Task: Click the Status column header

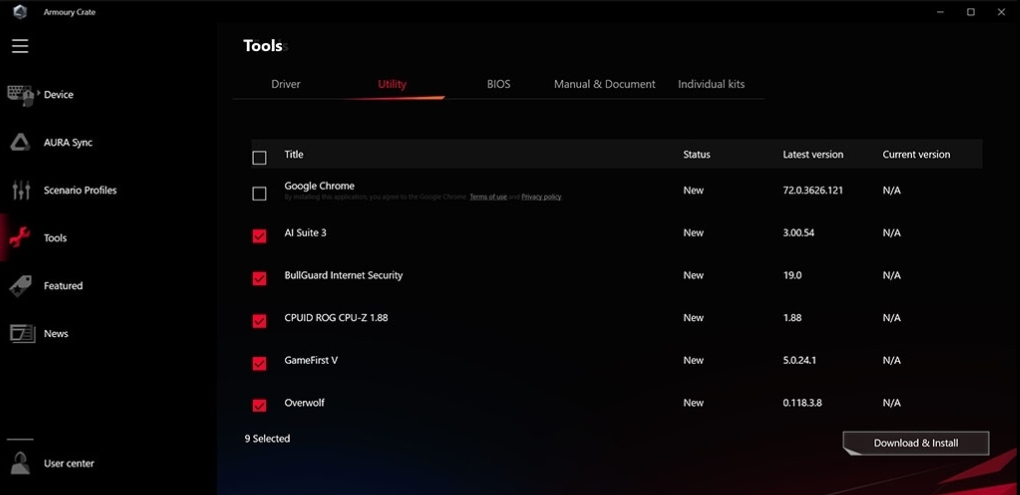Action: (x=697, y=154)
